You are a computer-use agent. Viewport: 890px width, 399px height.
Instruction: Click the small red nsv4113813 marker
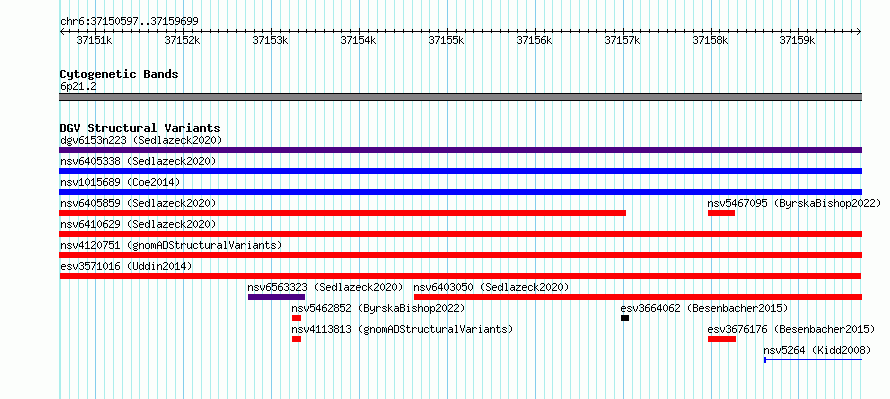coord(296,339)
